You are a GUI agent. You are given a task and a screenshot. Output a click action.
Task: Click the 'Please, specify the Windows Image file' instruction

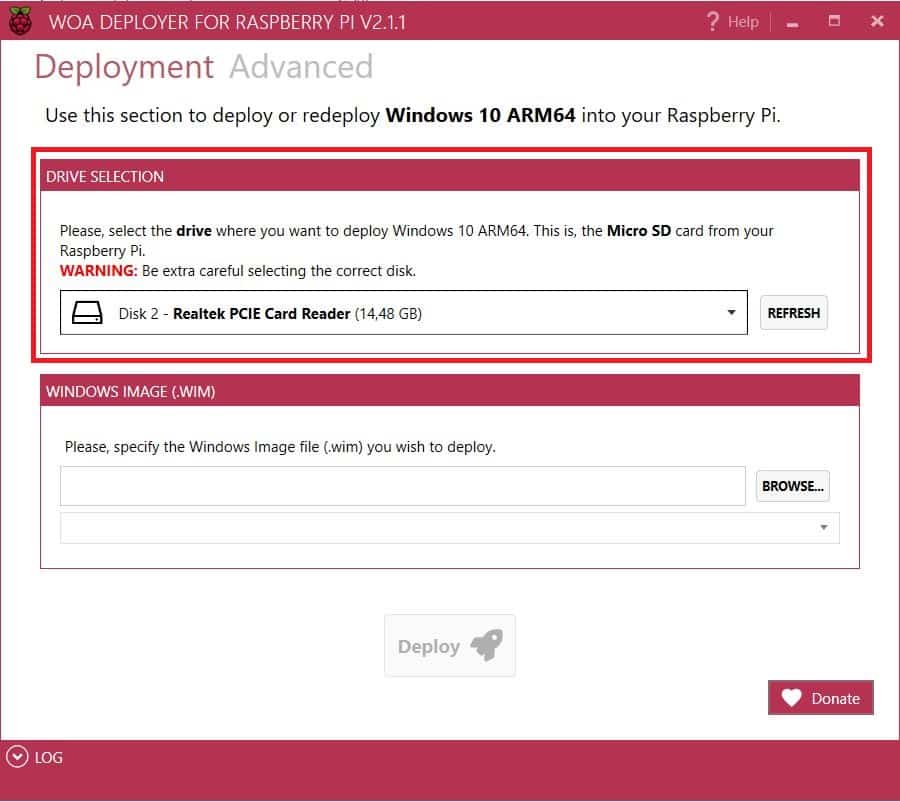pos(280,447)
